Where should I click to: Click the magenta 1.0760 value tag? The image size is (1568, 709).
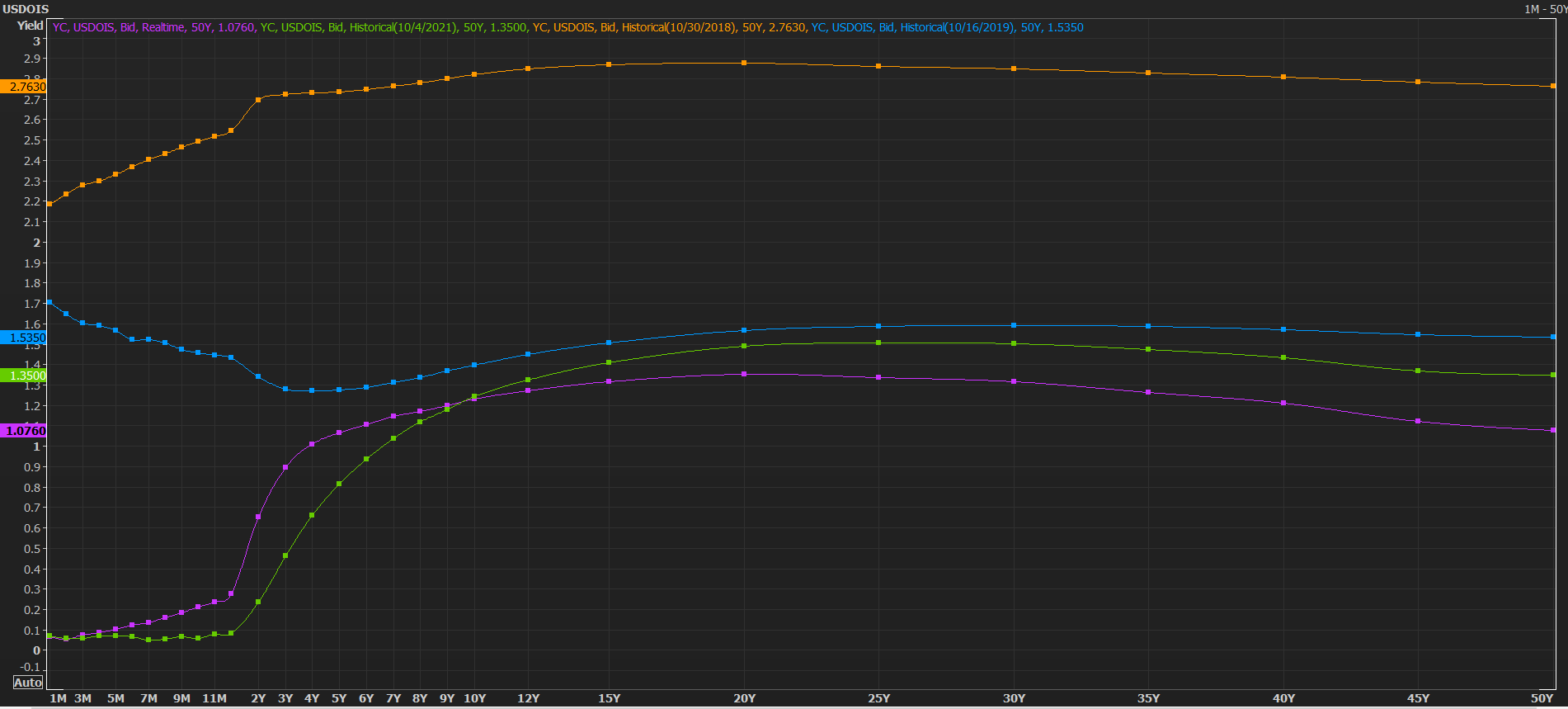(25, 431)
